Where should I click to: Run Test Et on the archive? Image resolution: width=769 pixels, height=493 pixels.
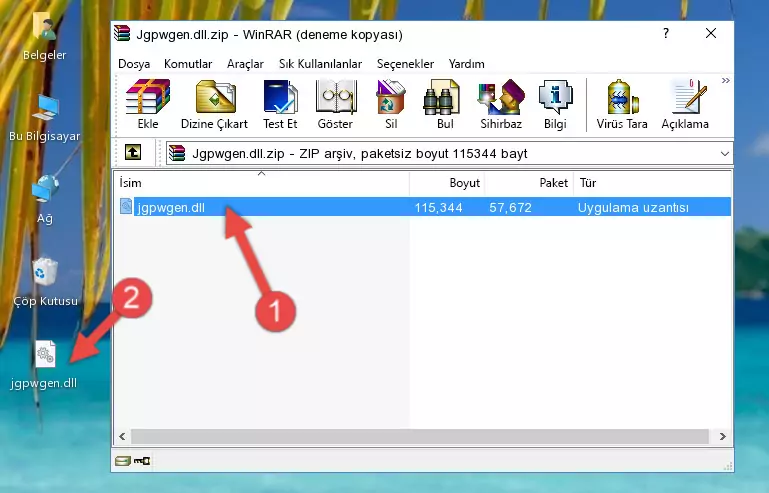pyautogui.click(x=280, y=104)
